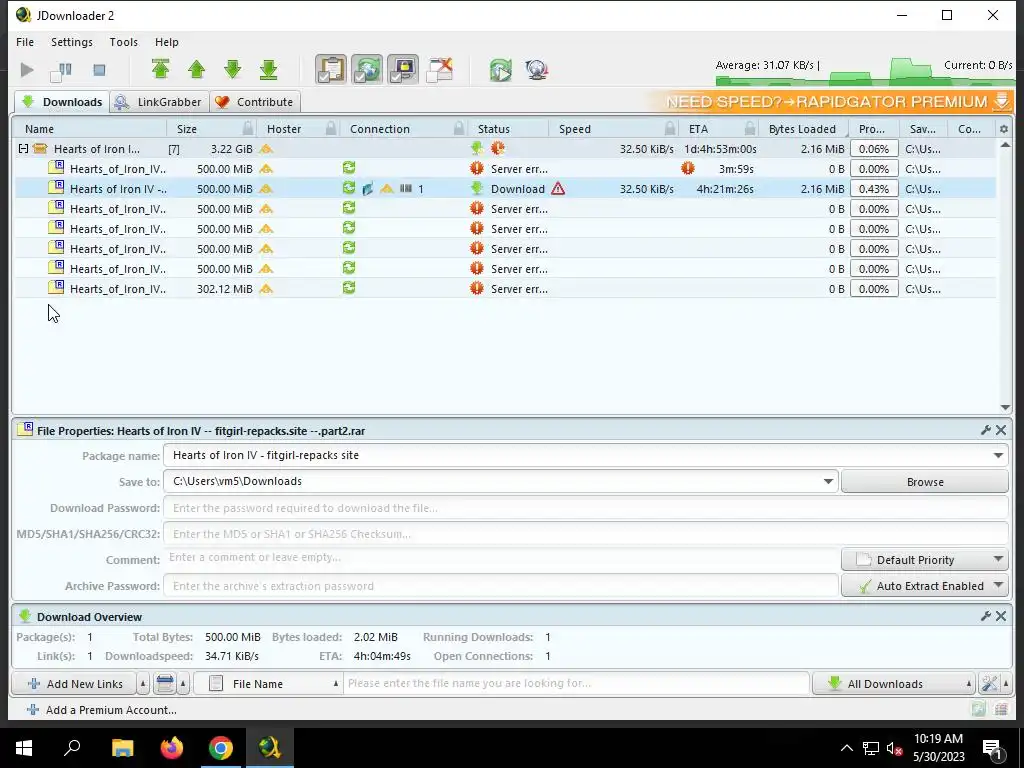Pause downloads using the pause toolbar icon
Viewport: 1024px width, 768px height.
tap(61, 70)
